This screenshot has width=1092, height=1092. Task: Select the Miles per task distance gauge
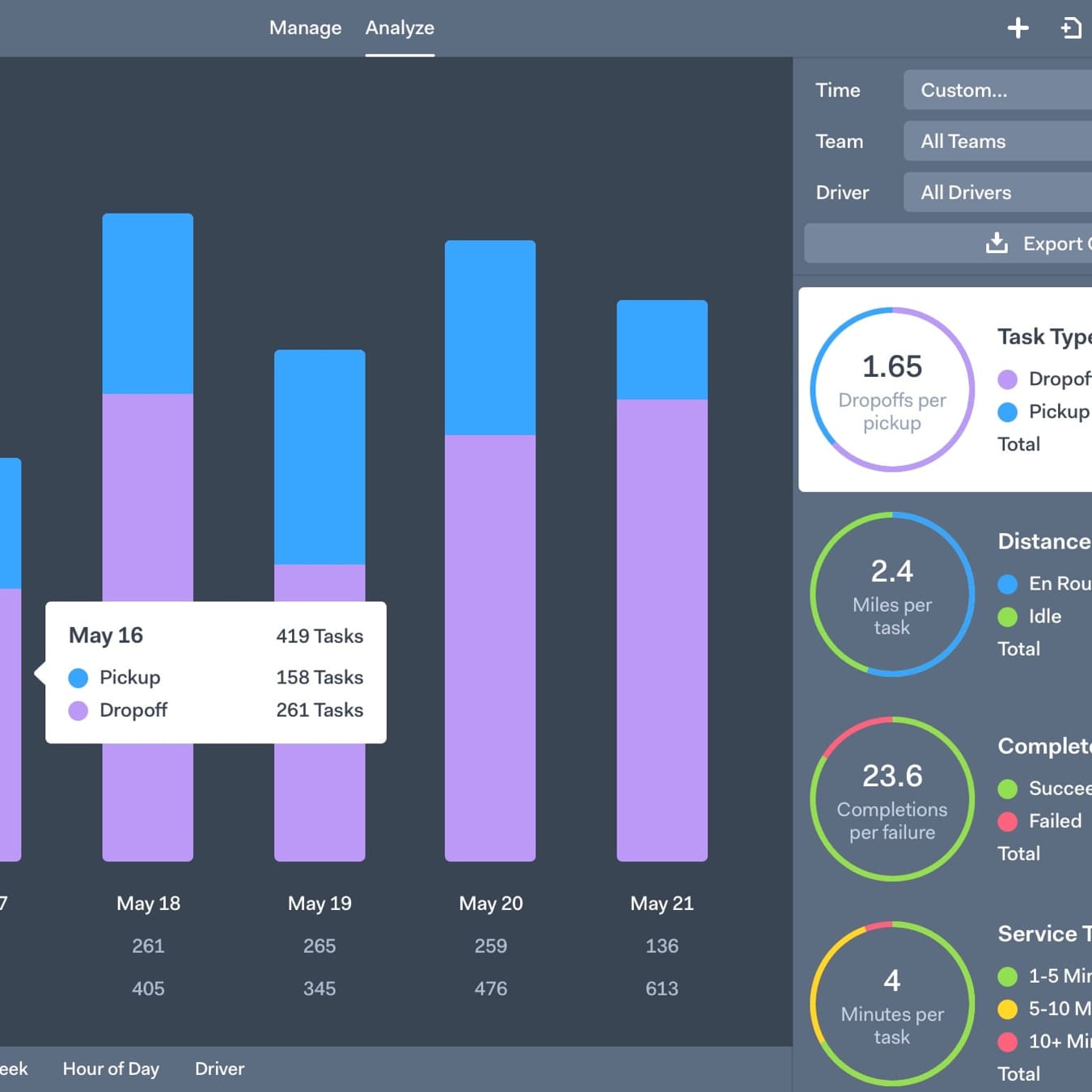tap(891, 593)
